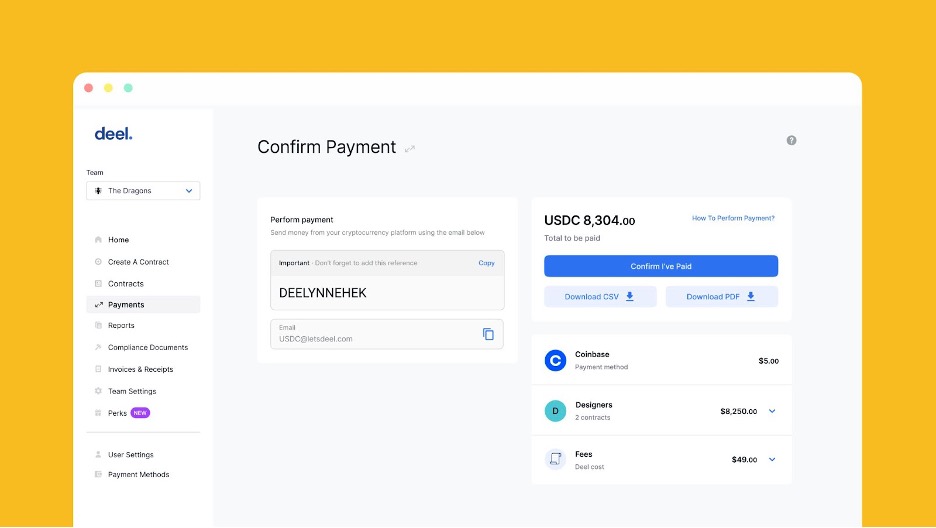This screenshot has height=528, width=936.
Task: Click Download PDF button
Action: [722, 297]
